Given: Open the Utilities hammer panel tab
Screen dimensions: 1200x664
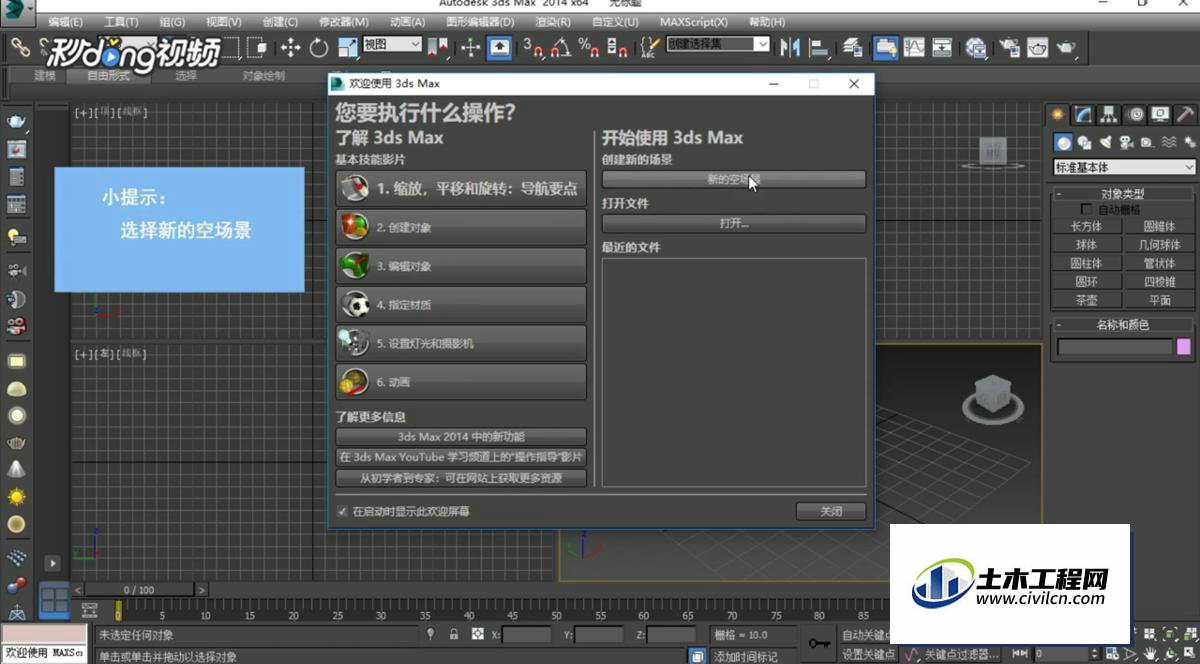Looking at the screenshot, I should [1186, 114].
